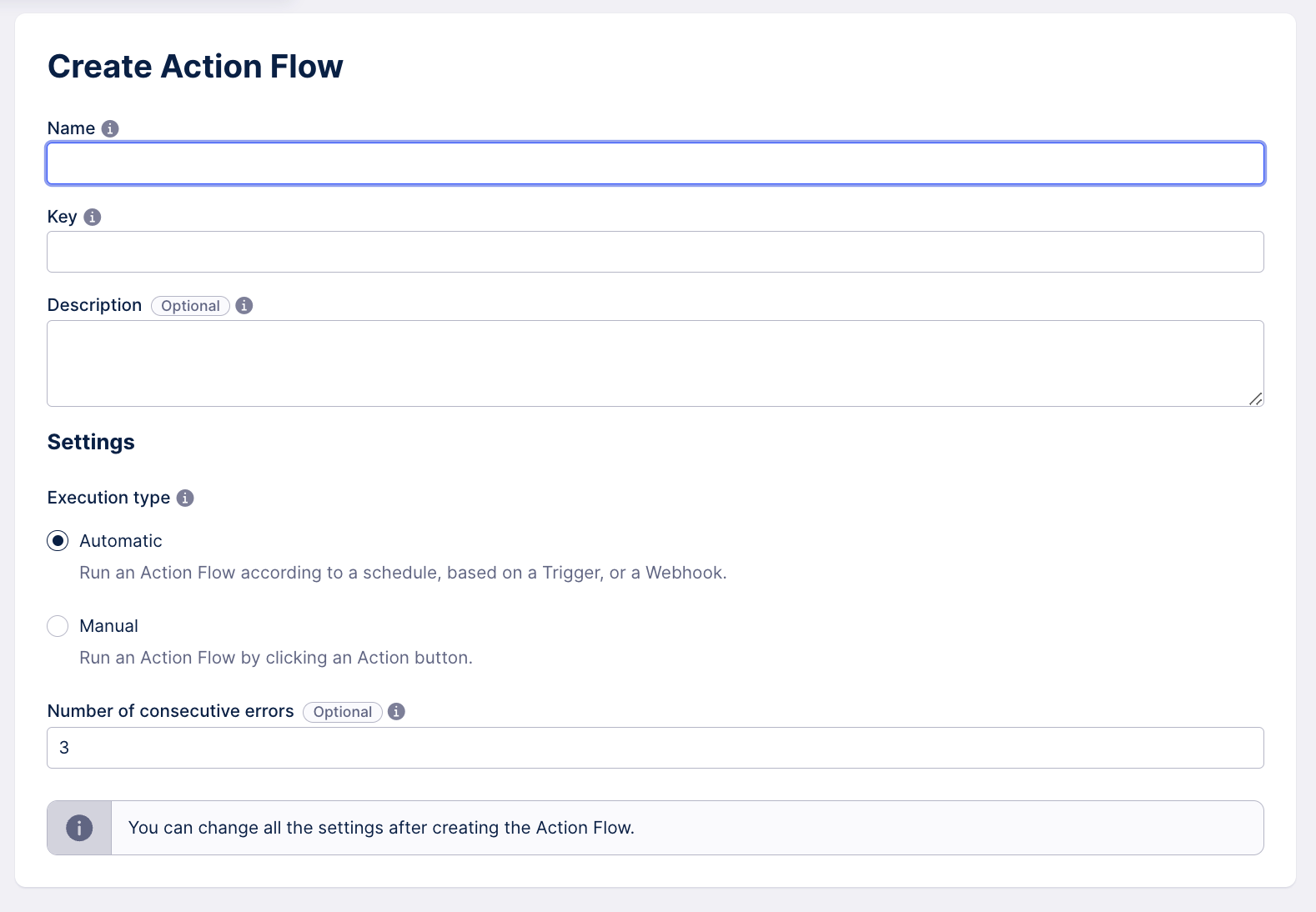This screenshot has width=1316, height=912.
Task: Click into the Key input field
Action: pyautogui.click(x=655, y=252)
